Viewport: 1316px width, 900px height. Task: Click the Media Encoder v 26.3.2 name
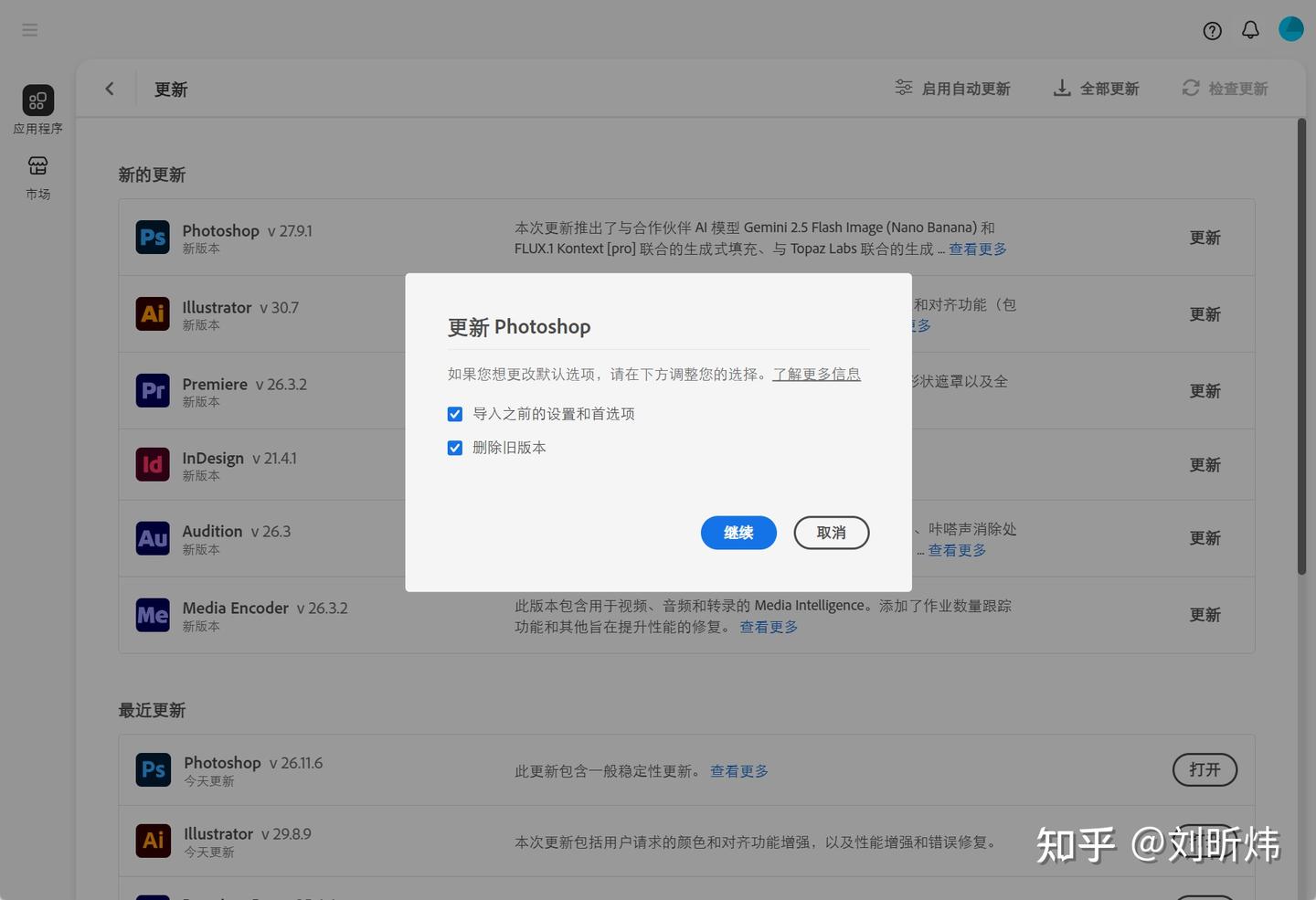pyautogui.click(x=265, y=609)
